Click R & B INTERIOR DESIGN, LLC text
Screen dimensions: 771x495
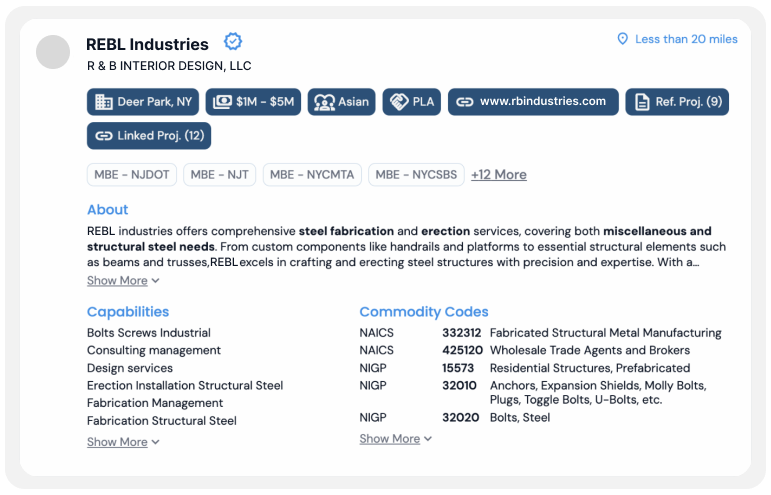(x=169, y=66)
